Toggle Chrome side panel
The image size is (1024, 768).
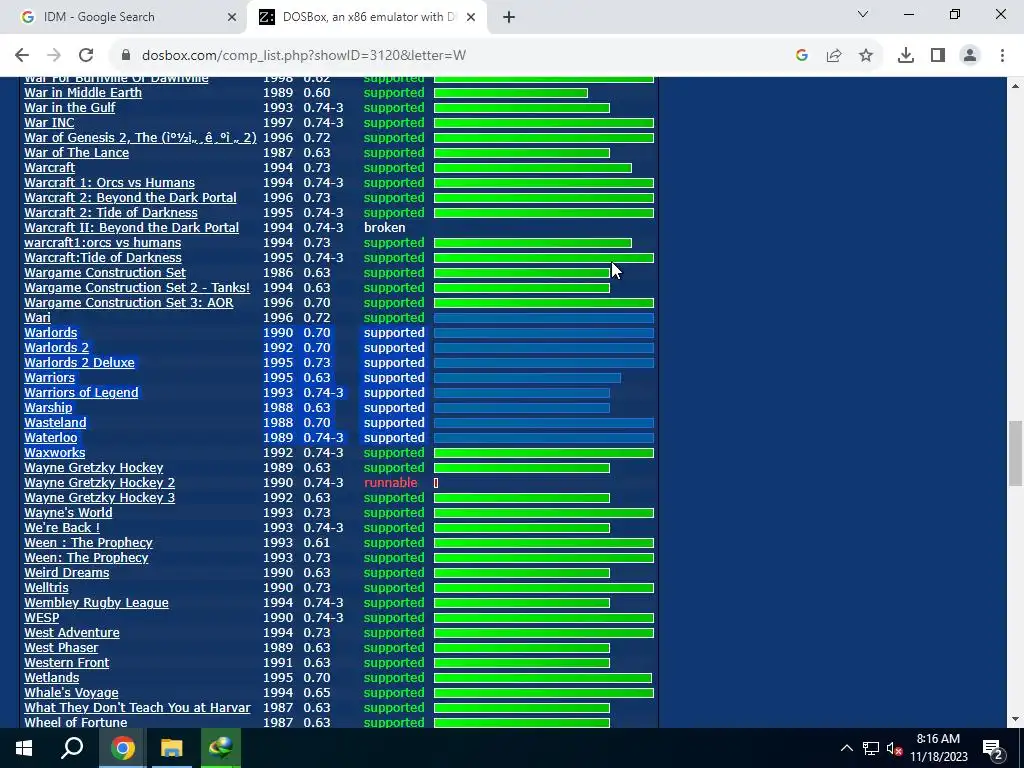[x=938, y=56]
